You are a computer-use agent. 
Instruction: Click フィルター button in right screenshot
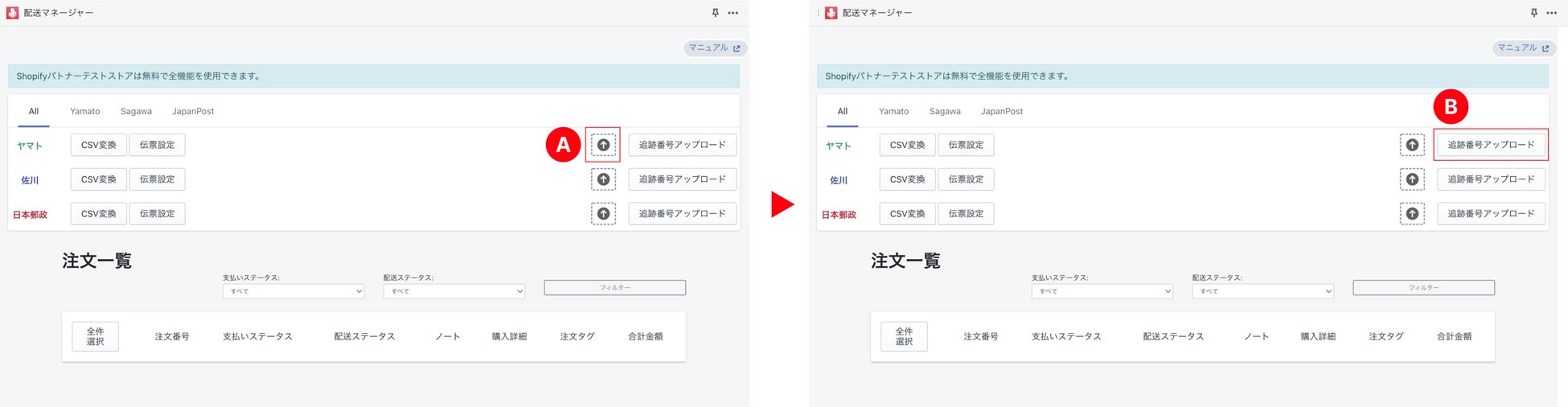pos(1424,288)
